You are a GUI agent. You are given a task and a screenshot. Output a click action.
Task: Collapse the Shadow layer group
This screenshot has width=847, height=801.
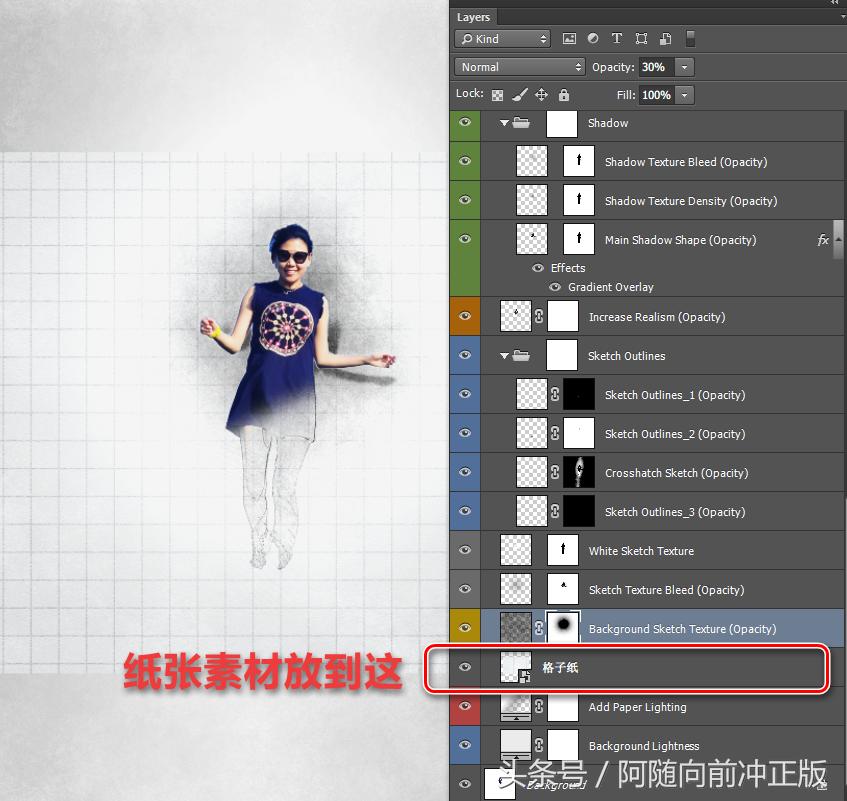(x=504, y=123)
